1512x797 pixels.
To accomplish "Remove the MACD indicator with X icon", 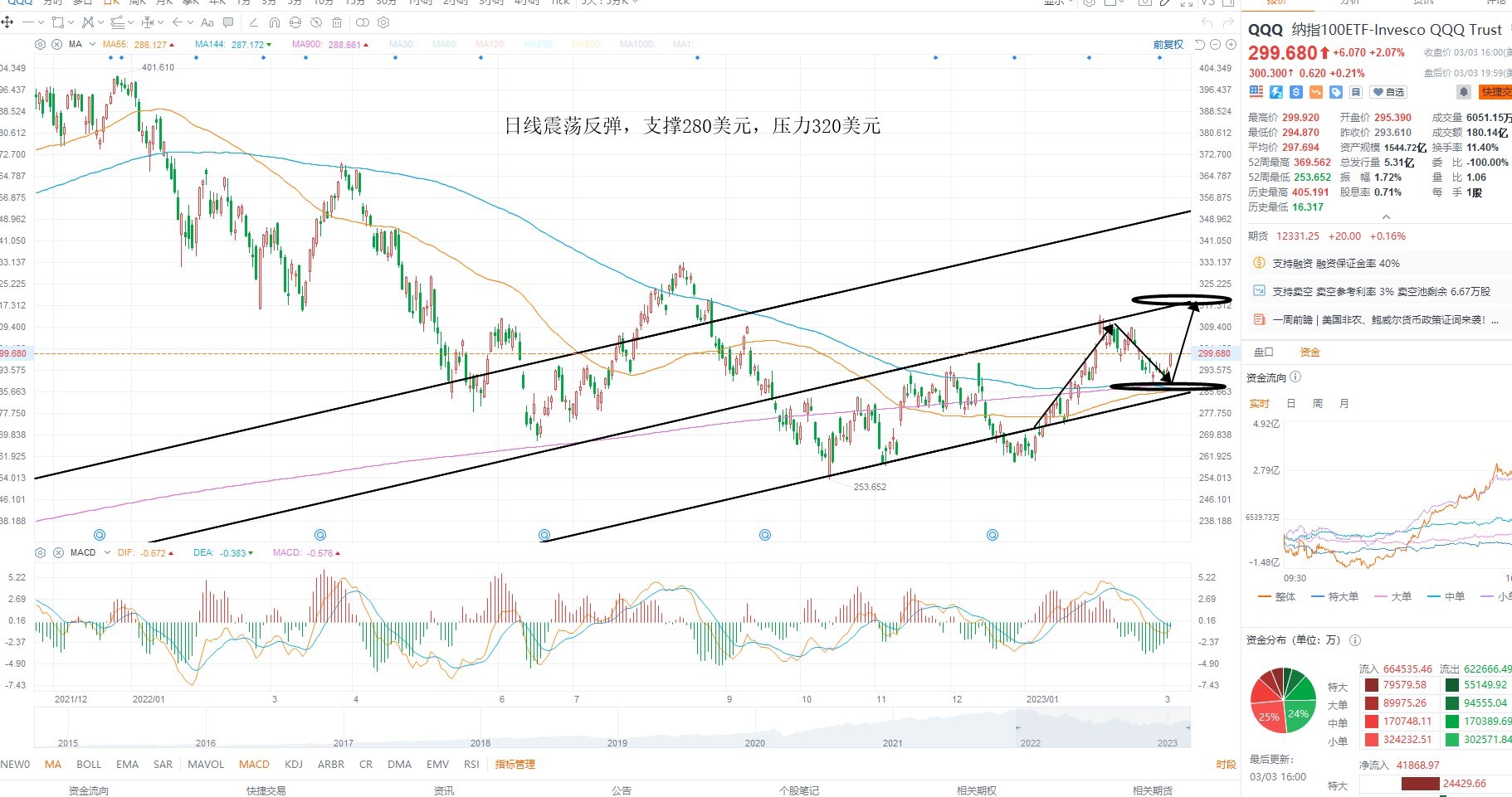I will pyautogui.click(x=58, y=552).
